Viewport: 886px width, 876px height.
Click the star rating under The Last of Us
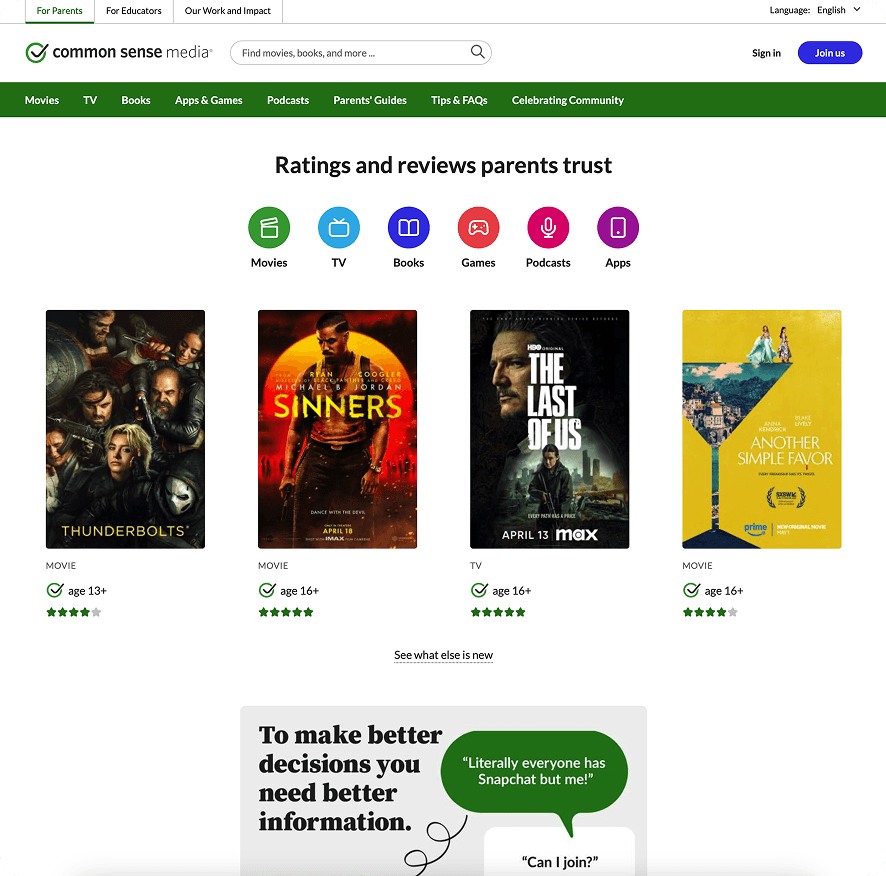point(498,612)
